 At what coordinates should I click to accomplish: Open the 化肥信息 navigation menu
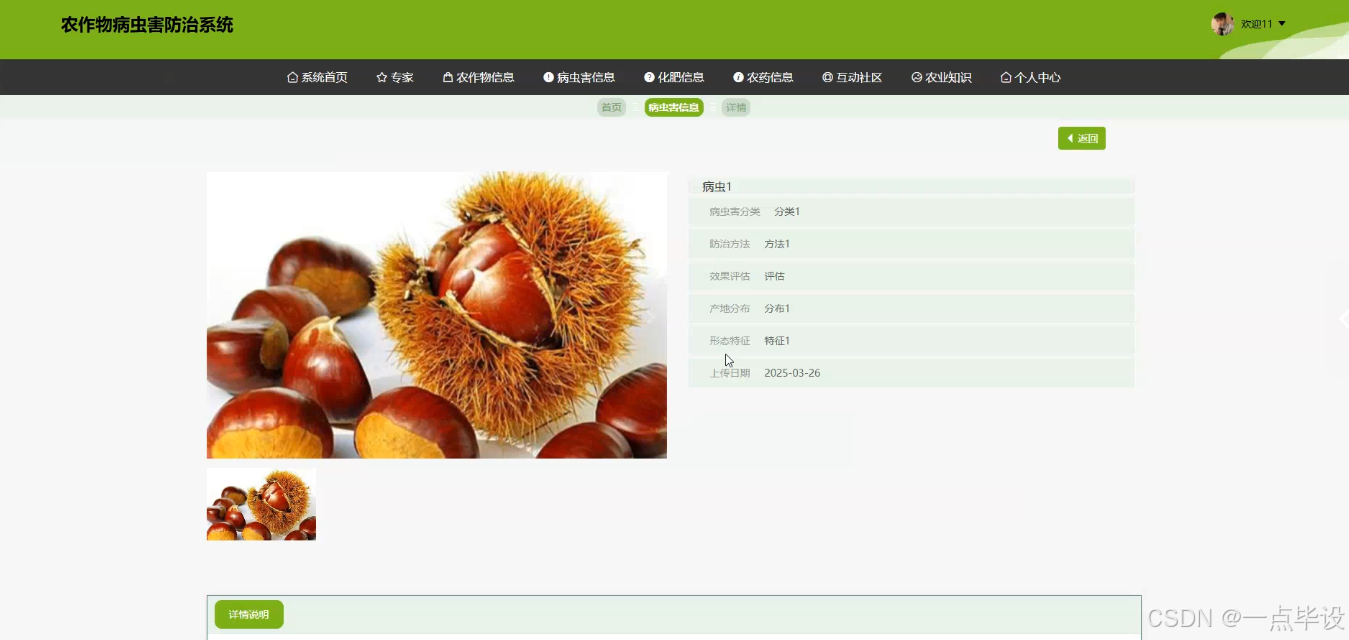pyautogui.click(x=674, y=77)
